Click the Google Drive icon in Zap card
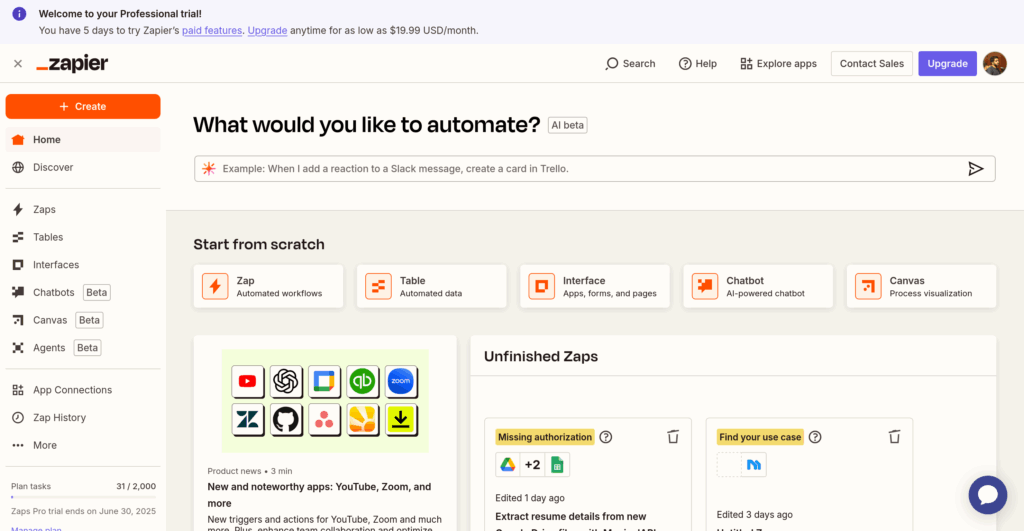 pos(507,465)
